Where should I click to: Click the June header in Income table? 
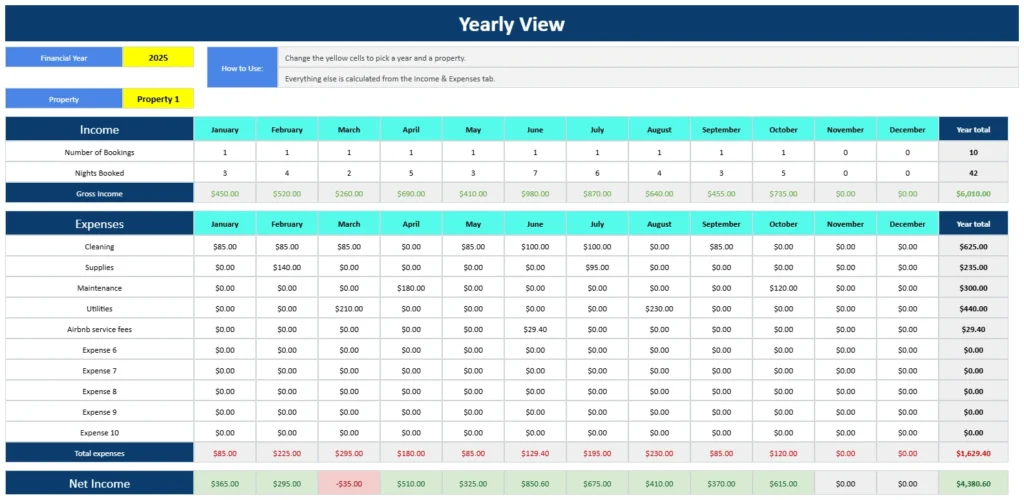tap(535, 129)
